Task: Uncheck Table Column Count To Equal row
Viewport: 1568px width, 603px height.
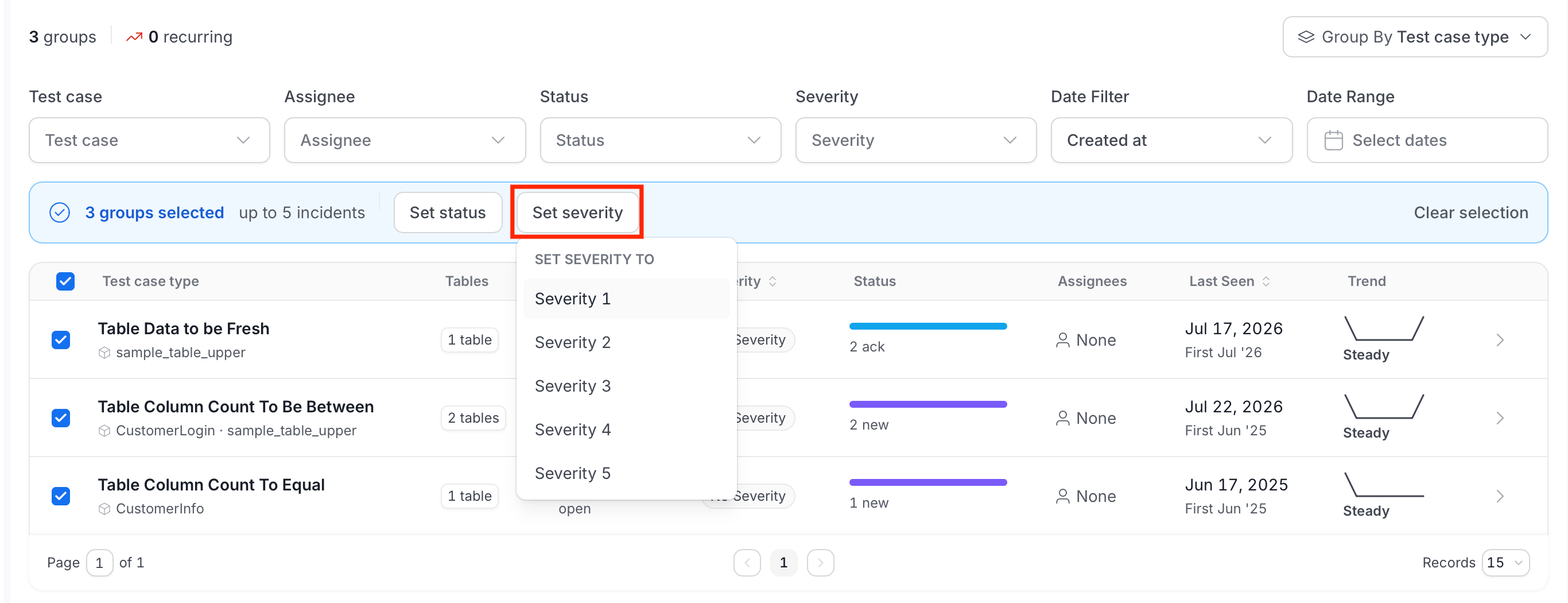Action: 61,496
